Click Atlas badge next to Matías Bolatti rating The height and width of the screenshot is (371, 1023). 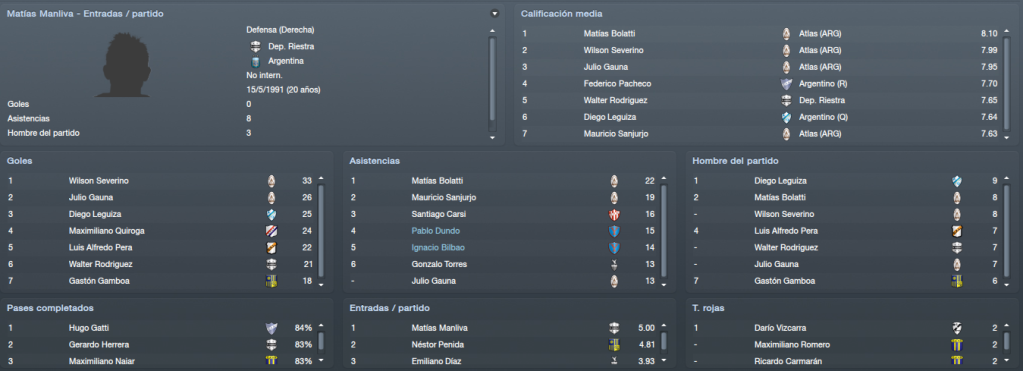pos(786,34)
